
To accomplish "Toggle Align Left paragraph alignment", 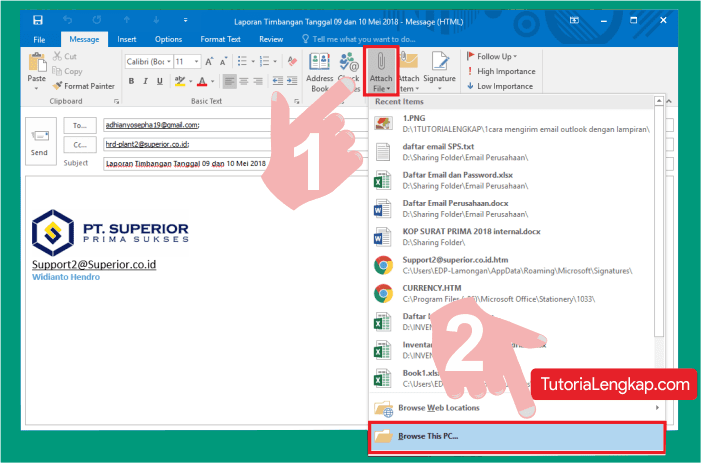I will click(x=229, y=81).
